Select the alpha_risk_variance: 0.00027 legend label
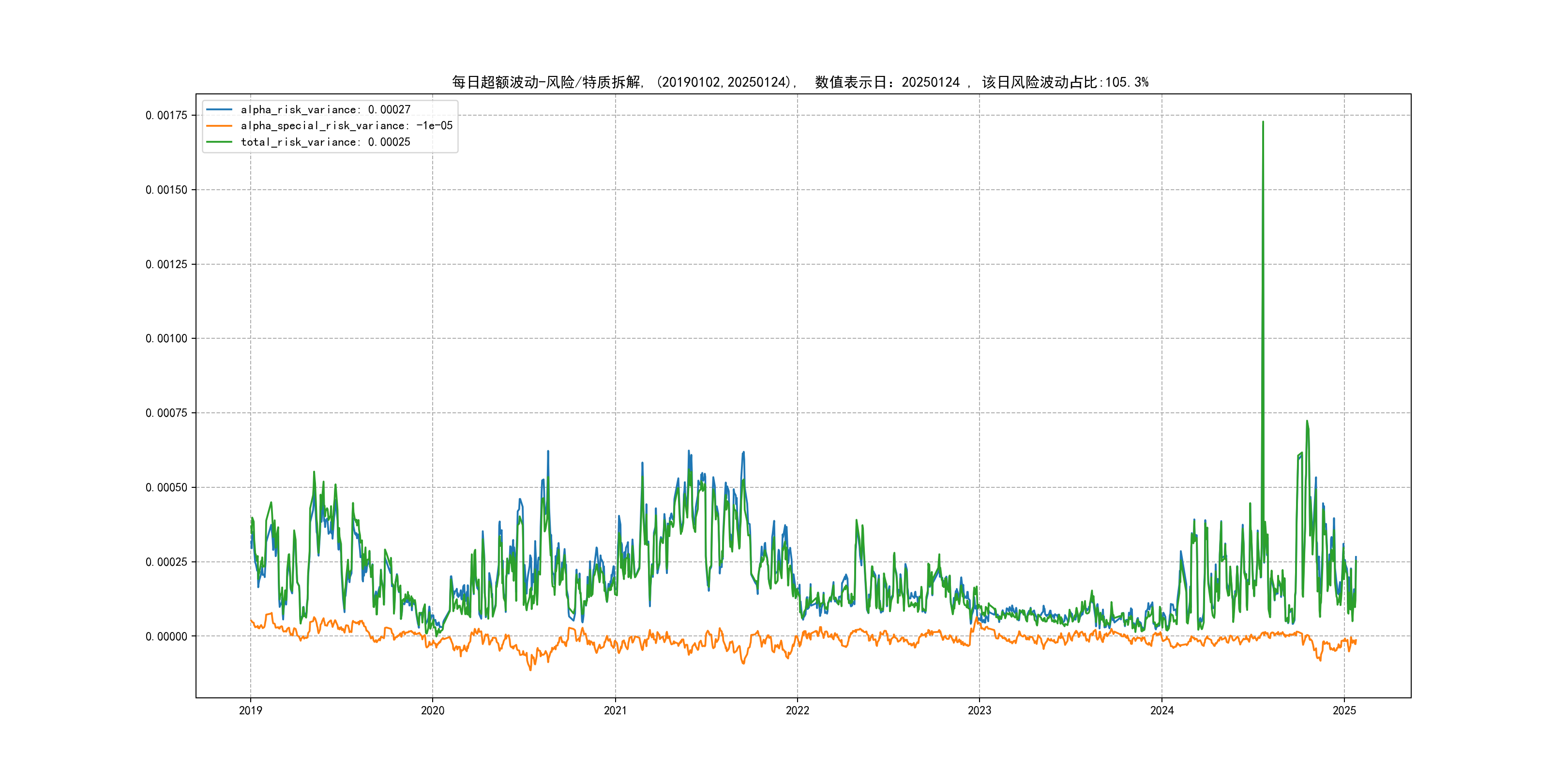Viewport: 1568px width, 784px height. [326, 109]
